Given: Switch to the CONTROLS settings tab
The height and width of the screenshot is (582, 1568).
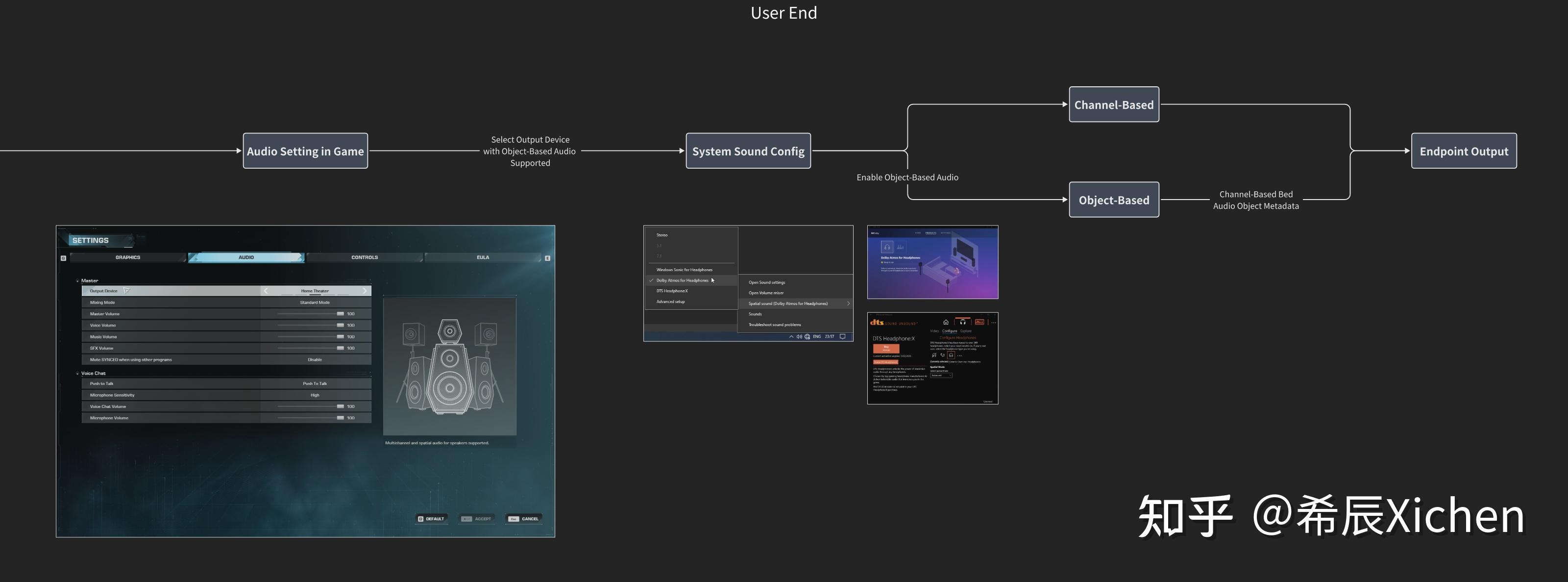Looking at the screenshot, I should pos(364,257).
